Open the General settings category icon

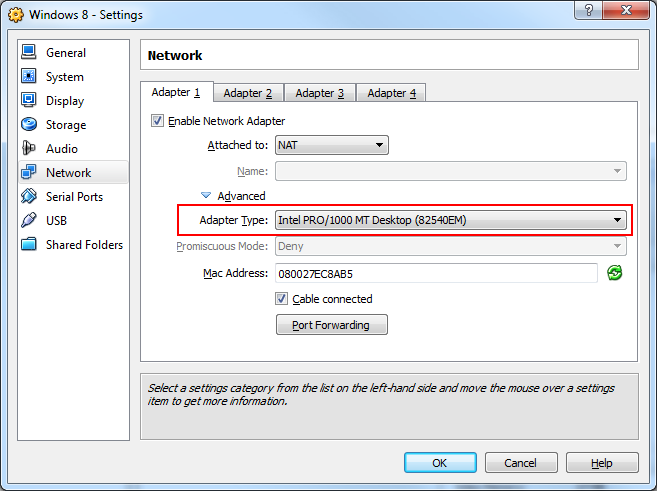point(28,52)
